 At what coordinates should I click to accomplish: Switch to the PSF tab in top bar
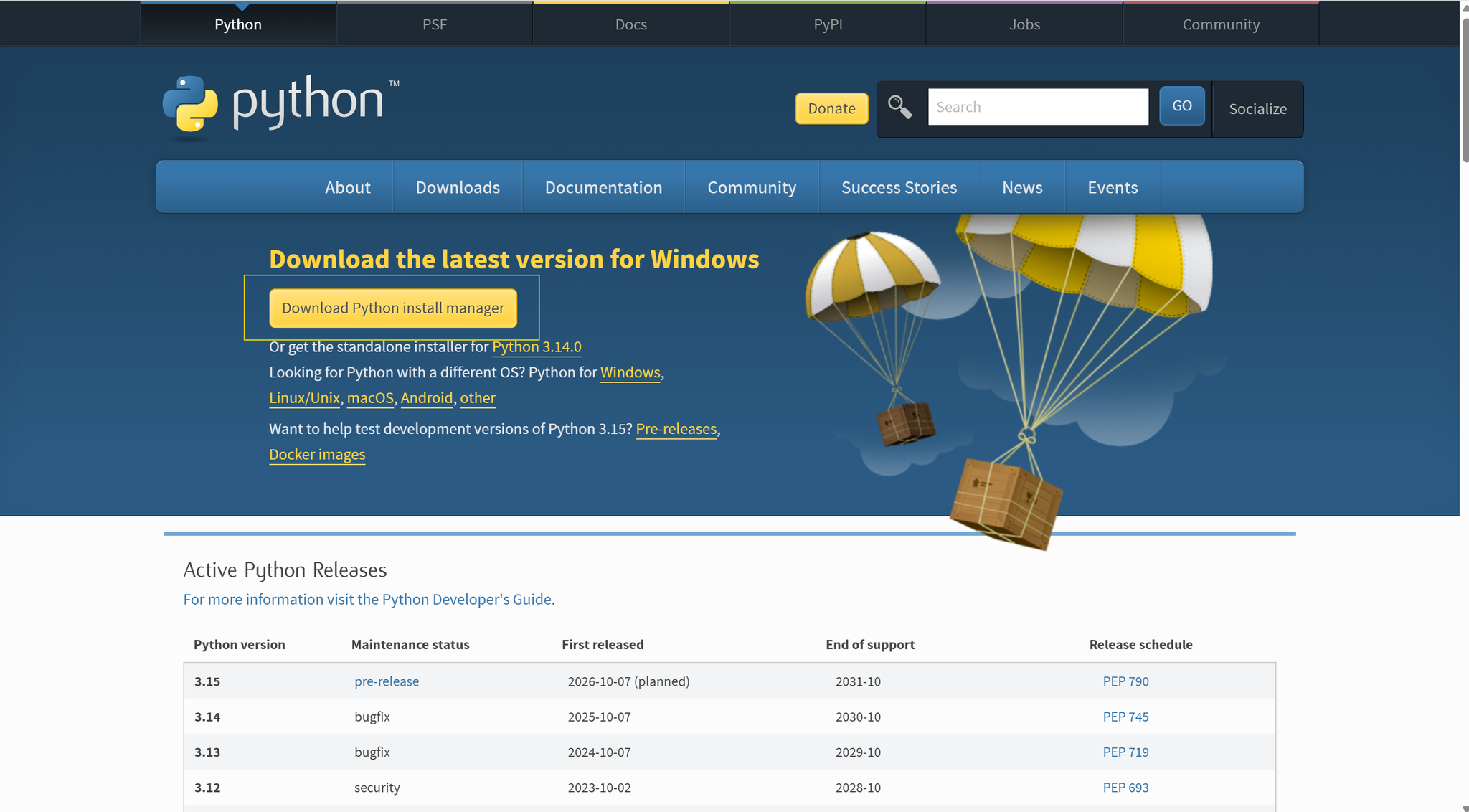point(434,24)
